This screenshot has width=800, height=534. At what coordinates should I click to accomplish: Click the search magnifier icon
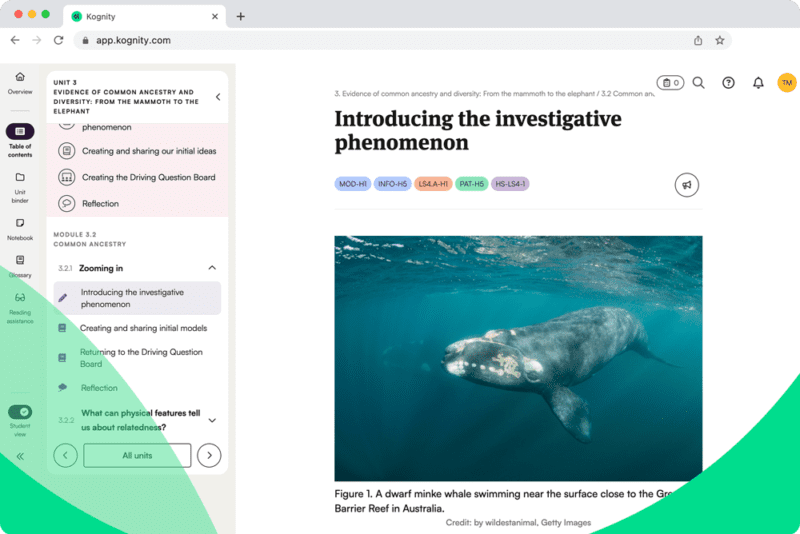[698, 83]
